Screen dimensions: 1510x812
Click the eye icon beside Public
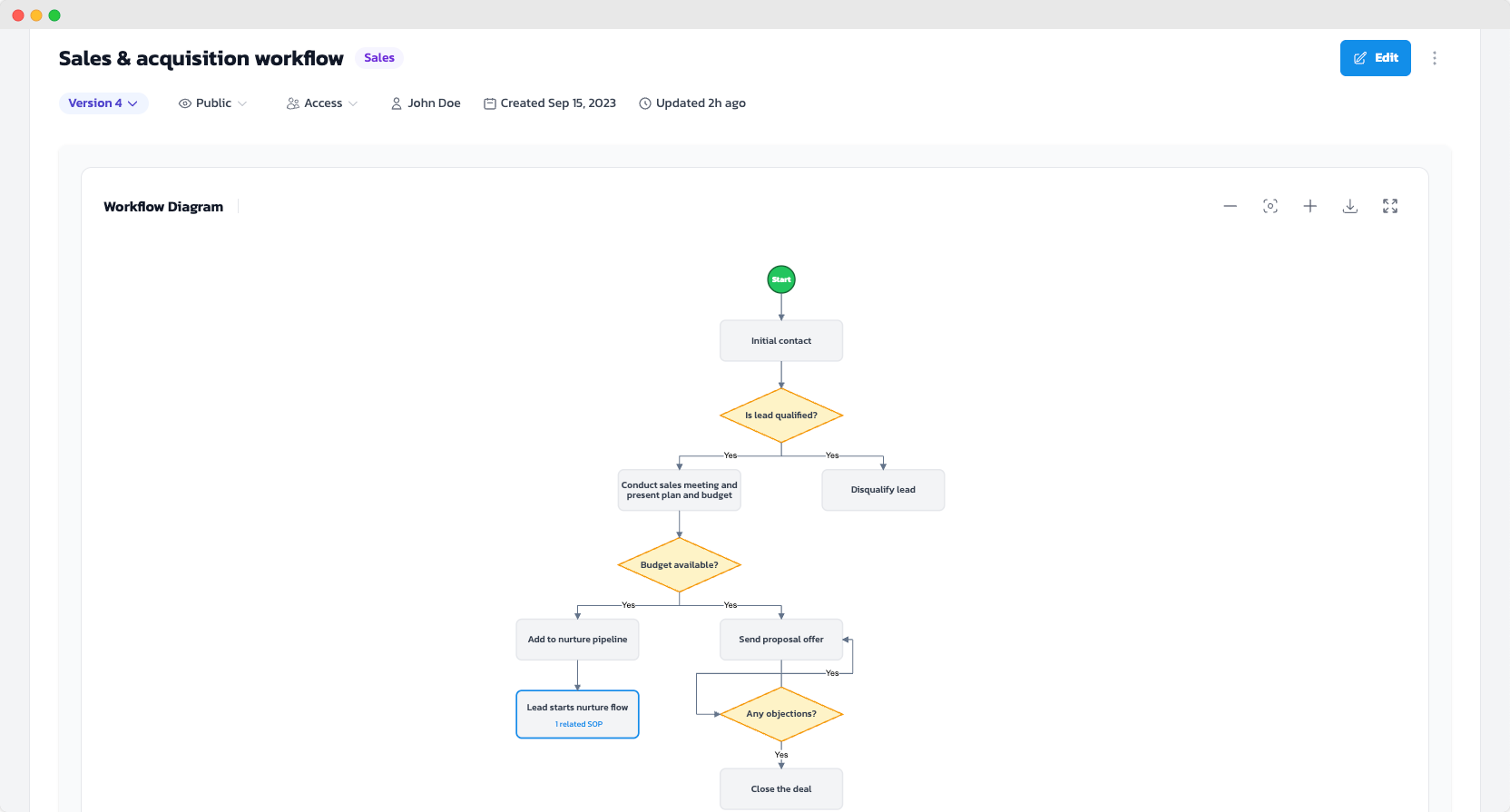click(185, 103)
